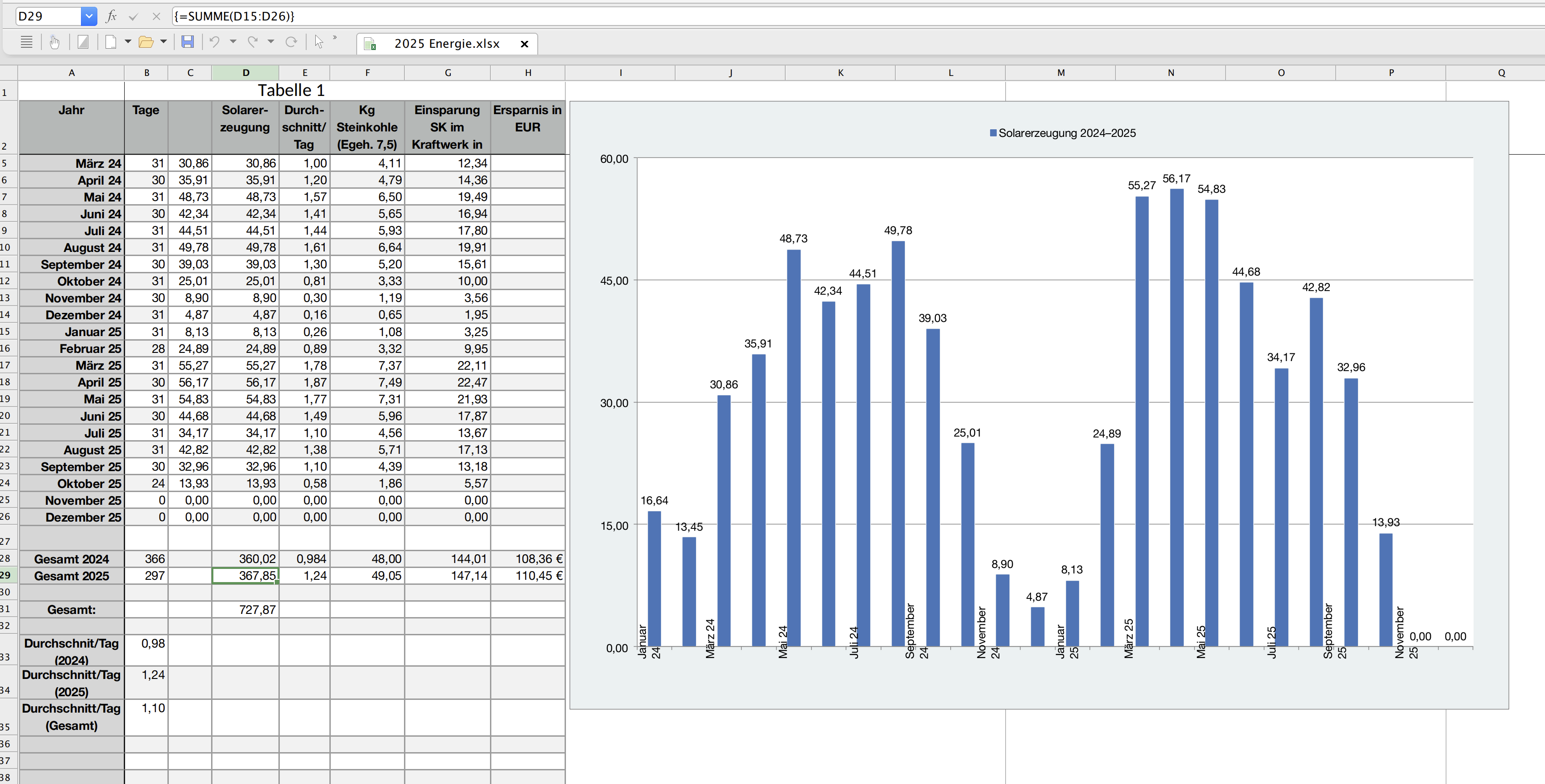Viewport: 1545px width, 784px height.
Task: Select the 2025 Energie.xlsx document tab
Action: point(447,44)
